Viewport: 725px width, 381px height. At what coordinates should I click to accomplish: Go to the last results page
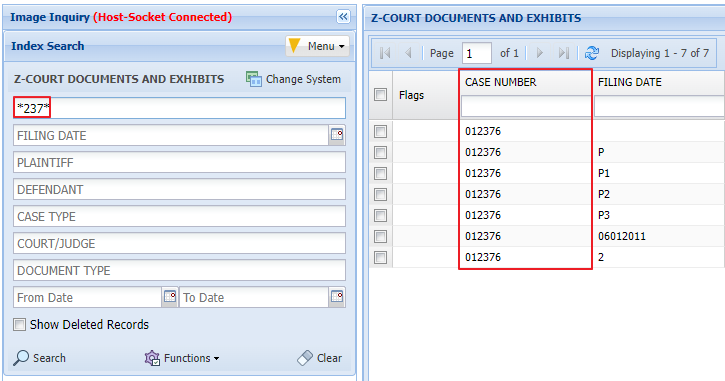tap(563, 53)
